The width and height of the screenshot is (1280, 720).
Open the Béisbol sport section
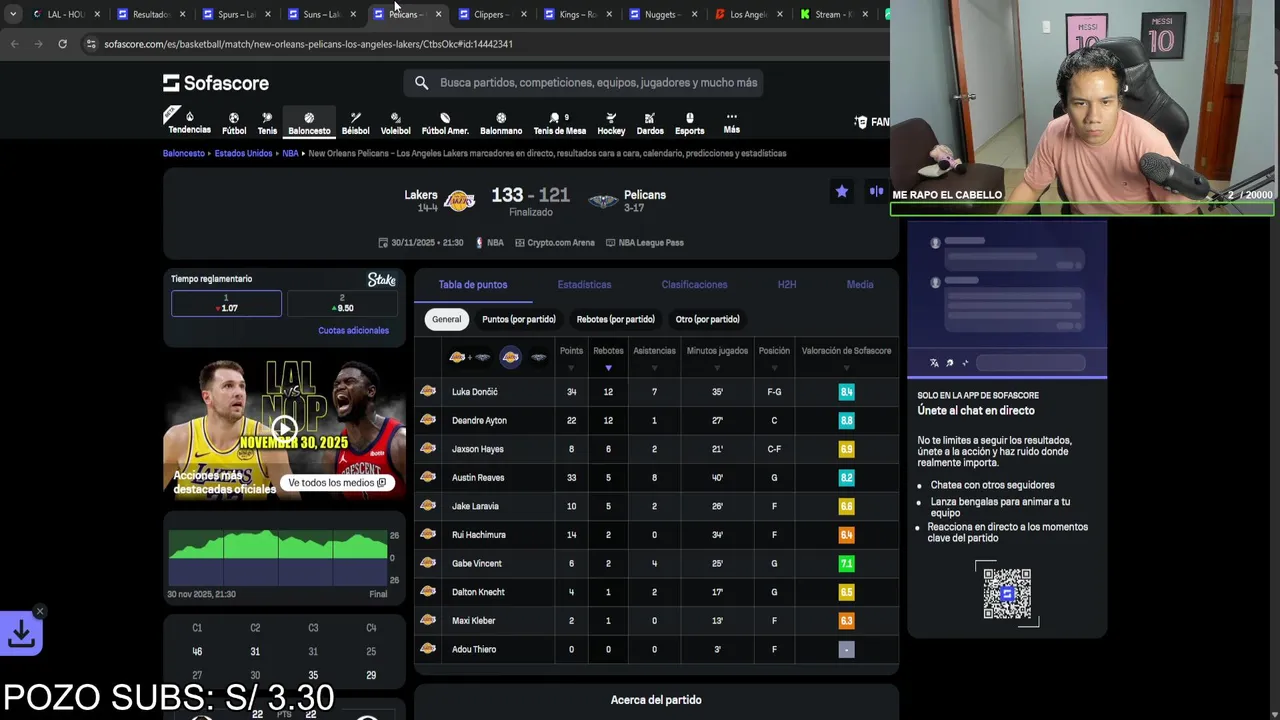pos(355,123)
